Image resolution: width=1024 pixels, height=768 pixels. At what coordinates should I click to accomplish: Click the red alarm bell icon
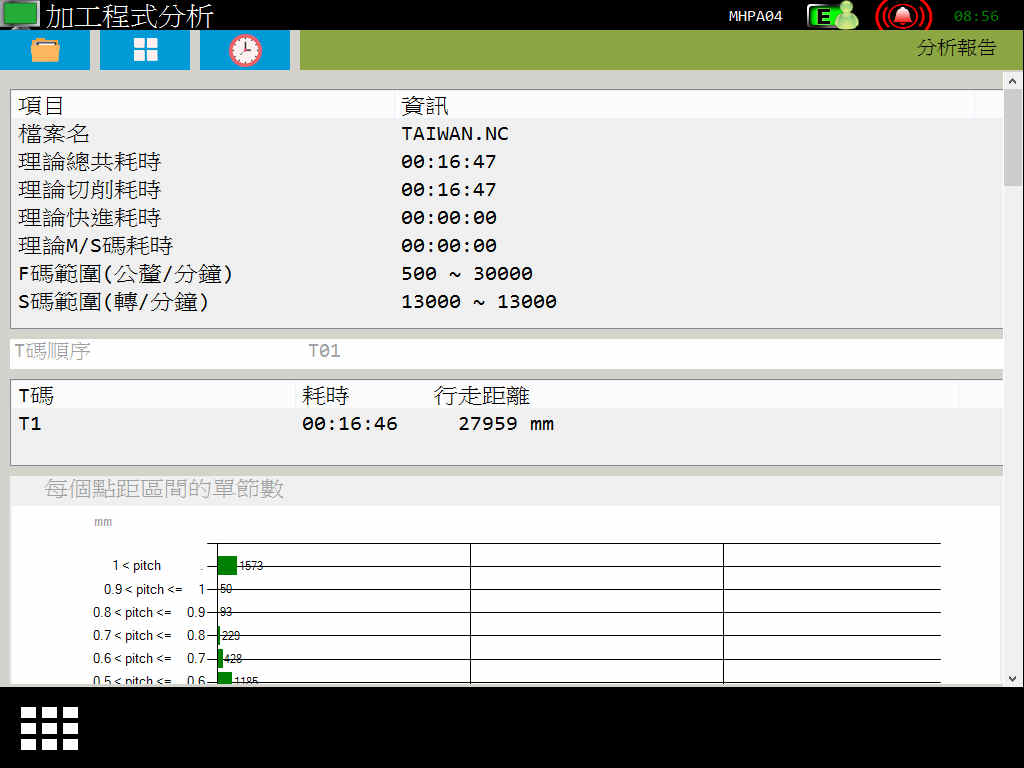(x=903, y=15)
